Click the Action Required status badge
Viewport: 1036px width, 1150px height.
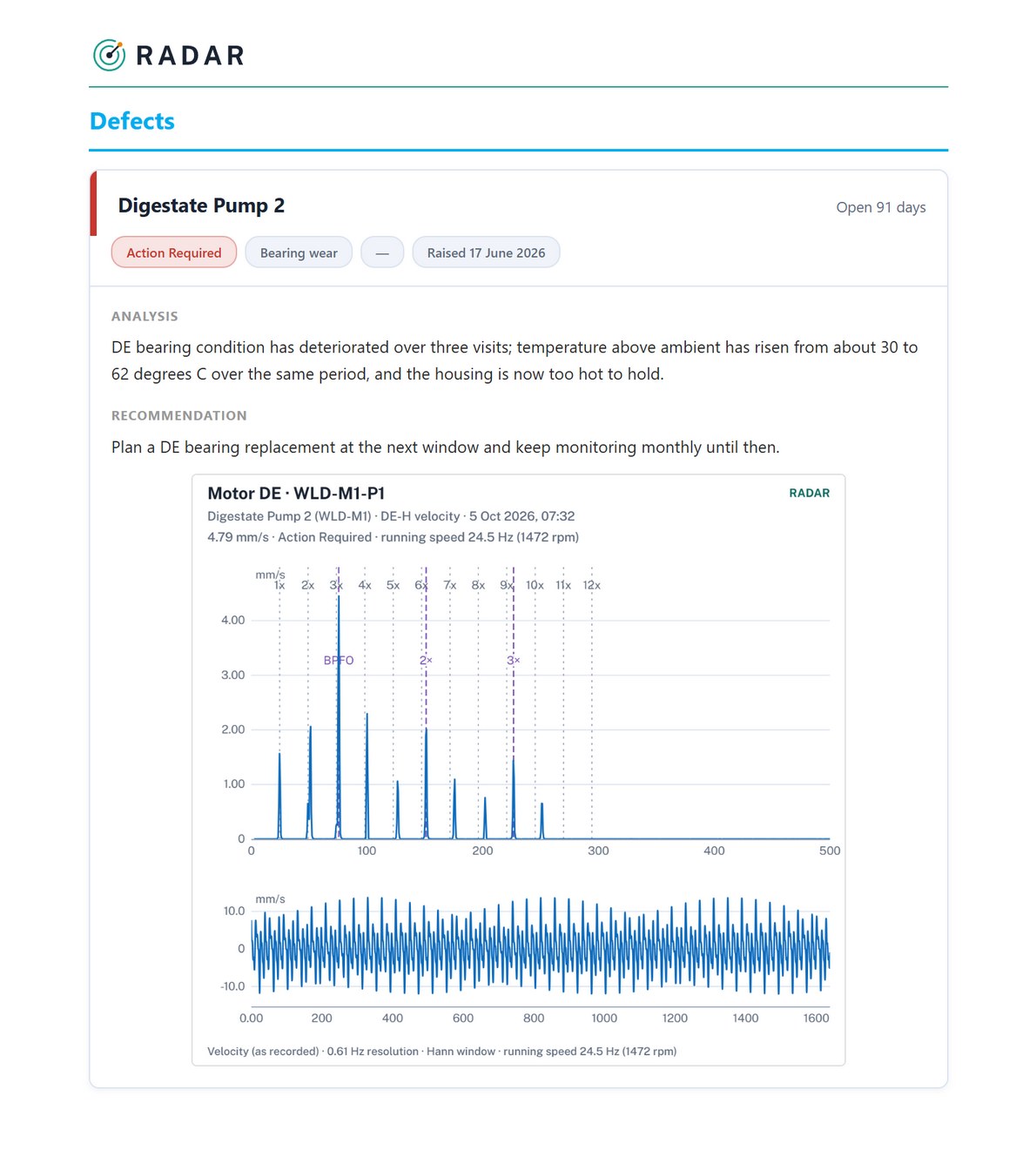click(x=174, y=252)
